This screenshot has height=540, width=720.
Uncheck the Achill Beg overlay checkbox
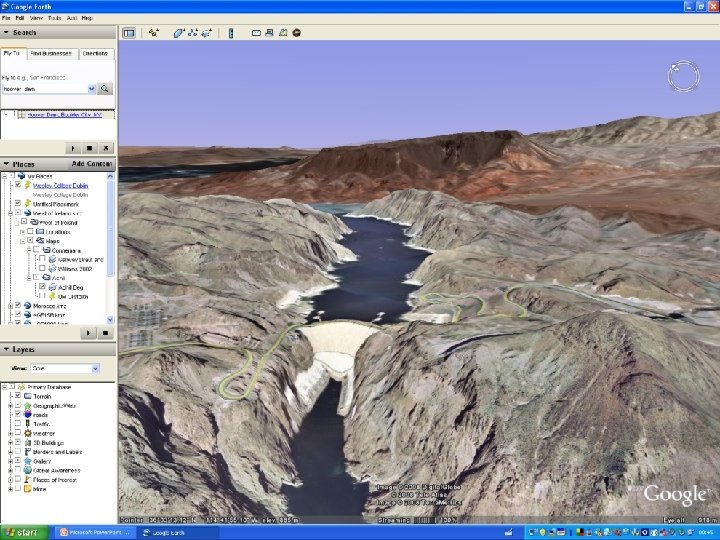pos(42,287)
